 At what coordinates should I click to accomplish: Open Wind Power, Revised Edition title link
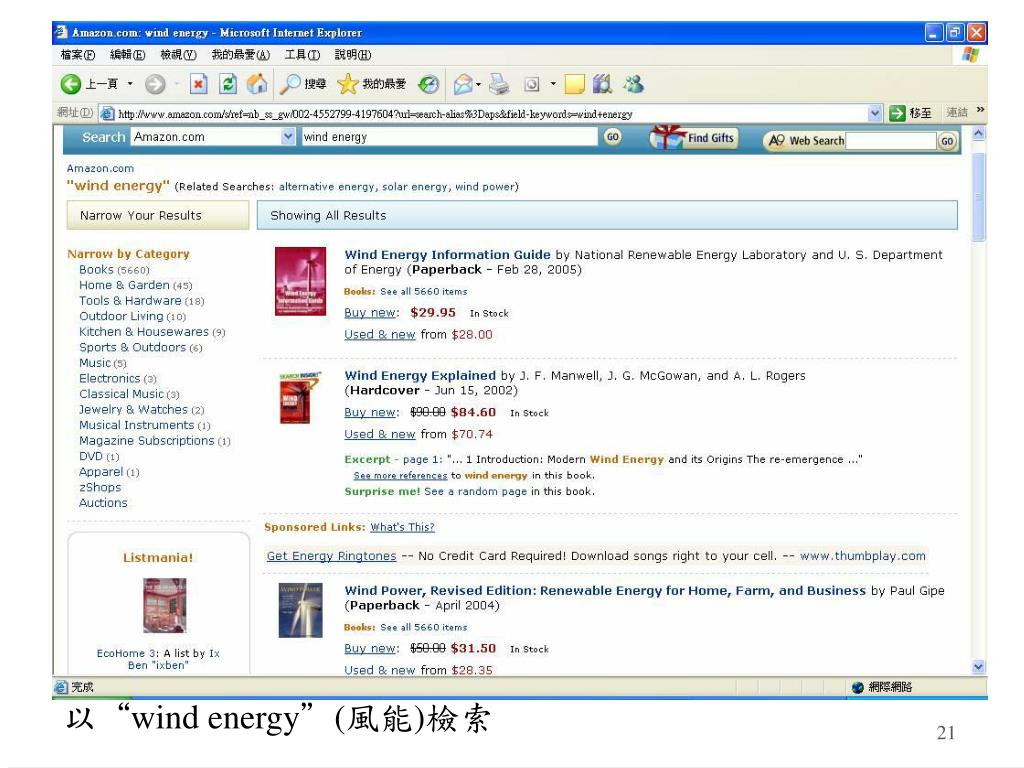[605, 590]
